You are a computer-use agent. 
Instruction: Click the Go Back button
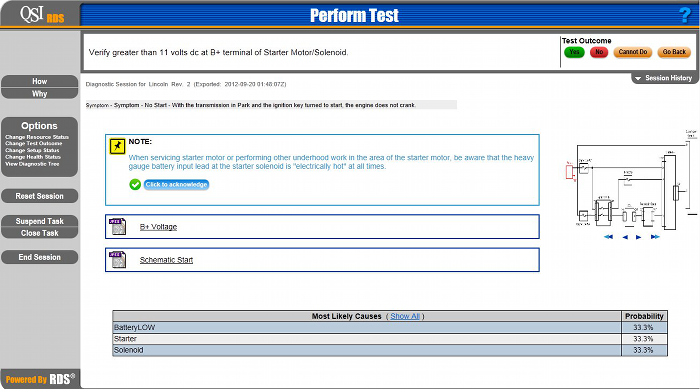(x=674, y=52)
